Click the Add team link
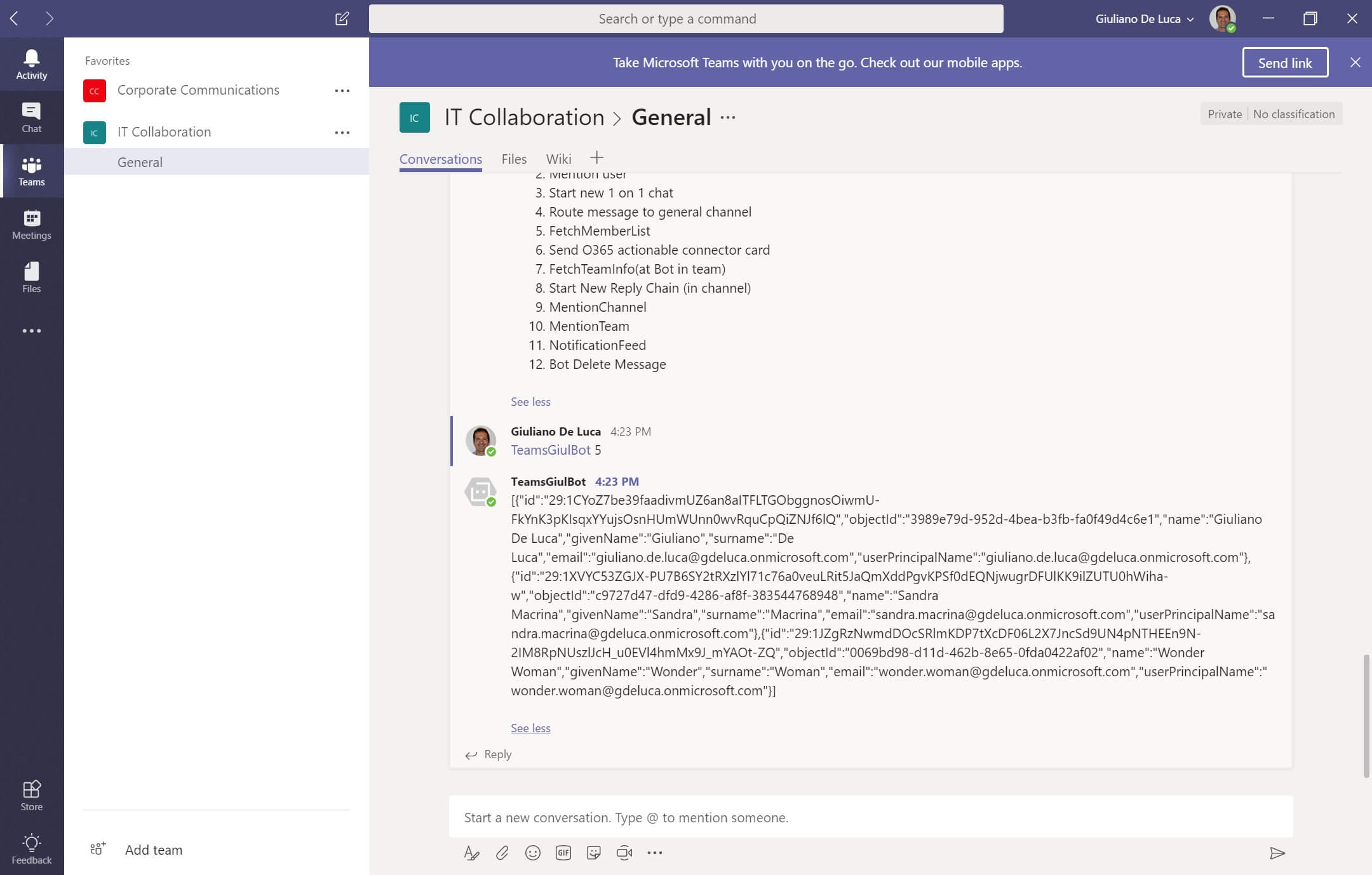Viewport: 1372px width, 875px height. (153, 849)
